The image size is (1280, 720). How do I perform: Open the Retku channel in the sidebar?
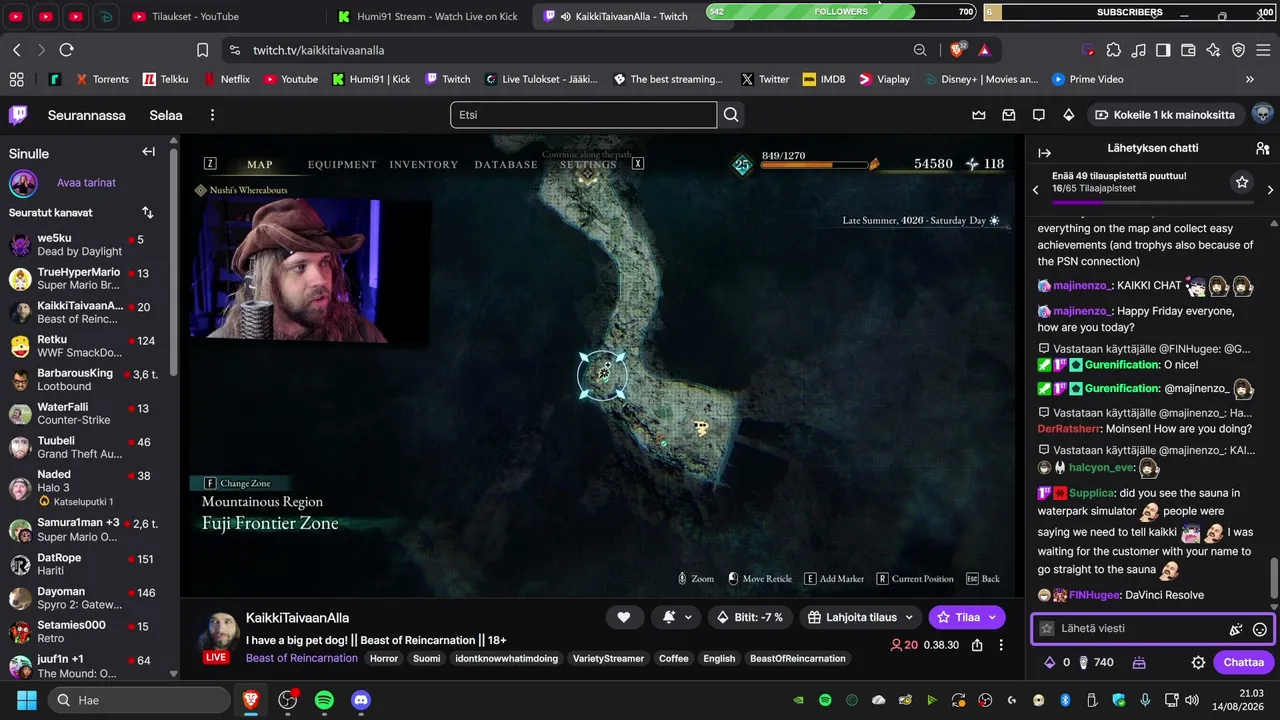pos(90,346)
